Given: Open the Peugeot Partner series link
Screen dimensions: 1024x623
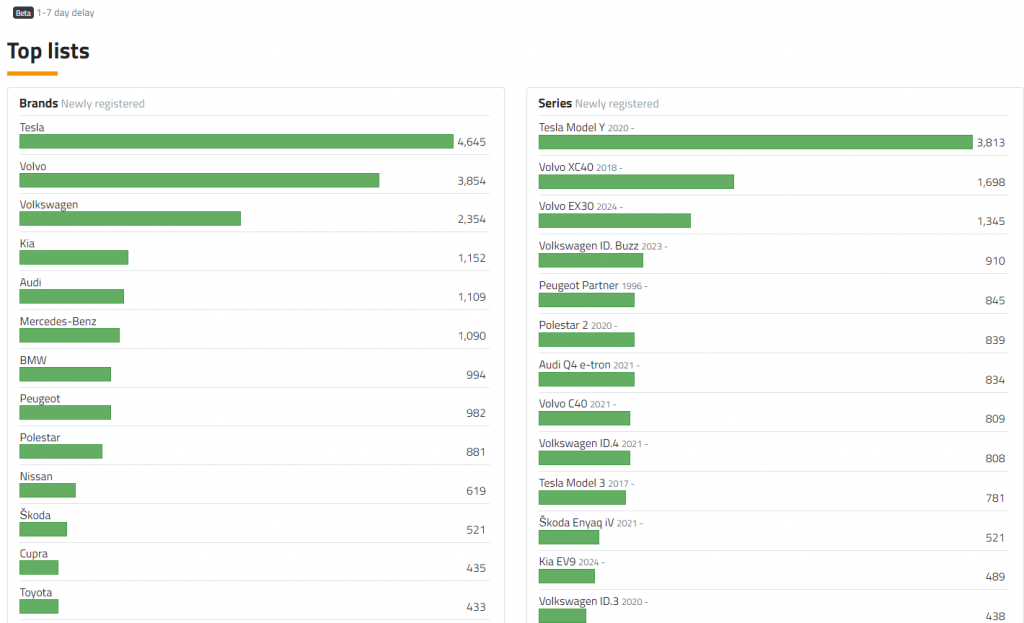Looking at the screenshot, I should tap(578, 285).
